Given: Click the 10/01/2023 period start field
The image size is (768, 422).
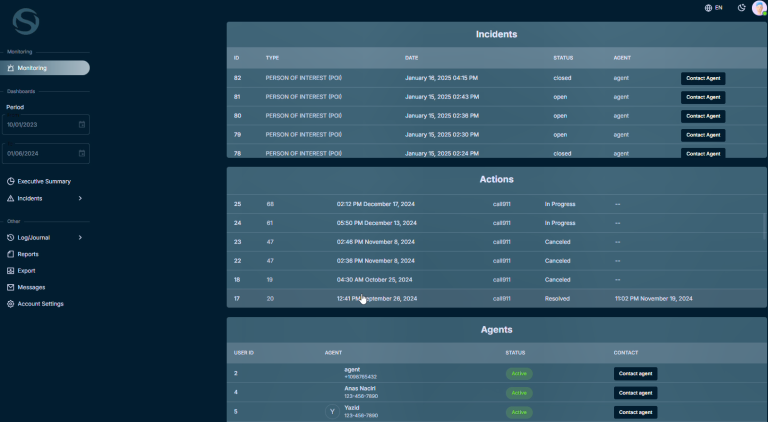Looking at the screenshot, I should (40, 125).
